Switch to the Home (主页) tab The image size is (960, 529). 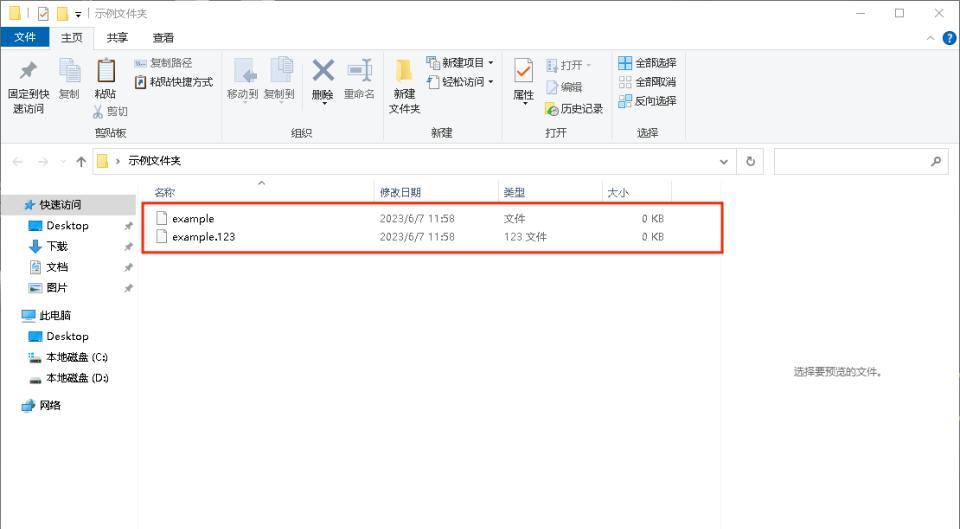[72, 37]
